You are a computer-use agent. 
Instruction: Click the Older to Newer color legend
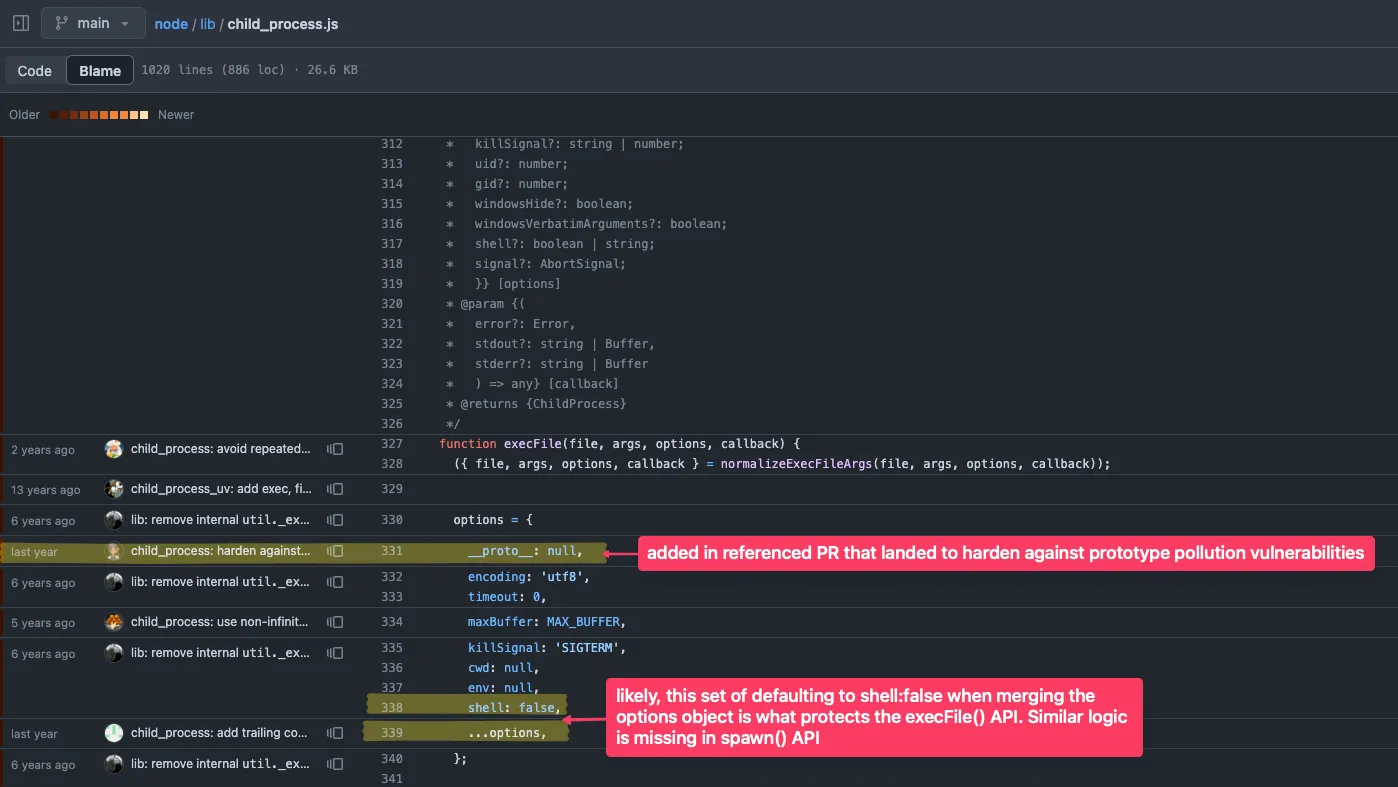(x=100, y=115)
